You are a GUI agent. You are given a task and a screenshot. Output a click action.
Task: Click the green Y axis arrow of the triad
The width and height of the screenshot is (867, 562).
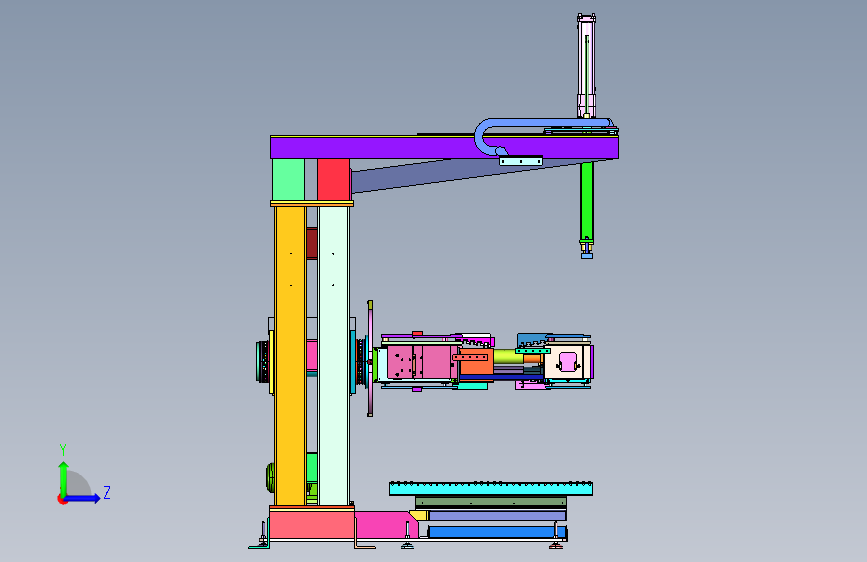[64, 478]
